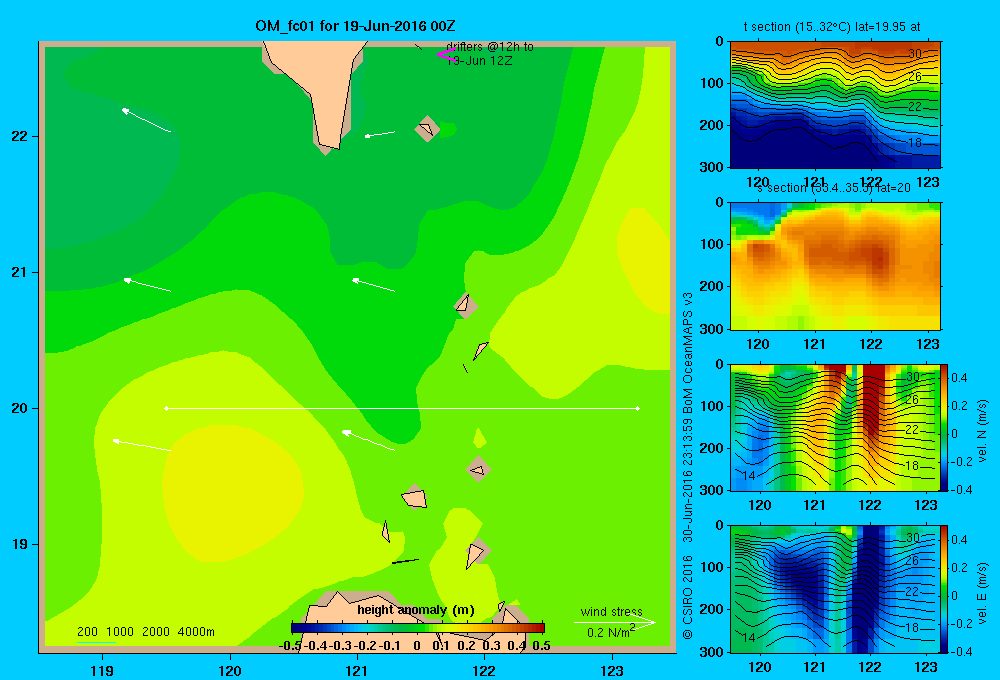Click the '0.2 N/m' wind stress value
Viewport: 1000px width, 680px height.
[x=610, y=632]
